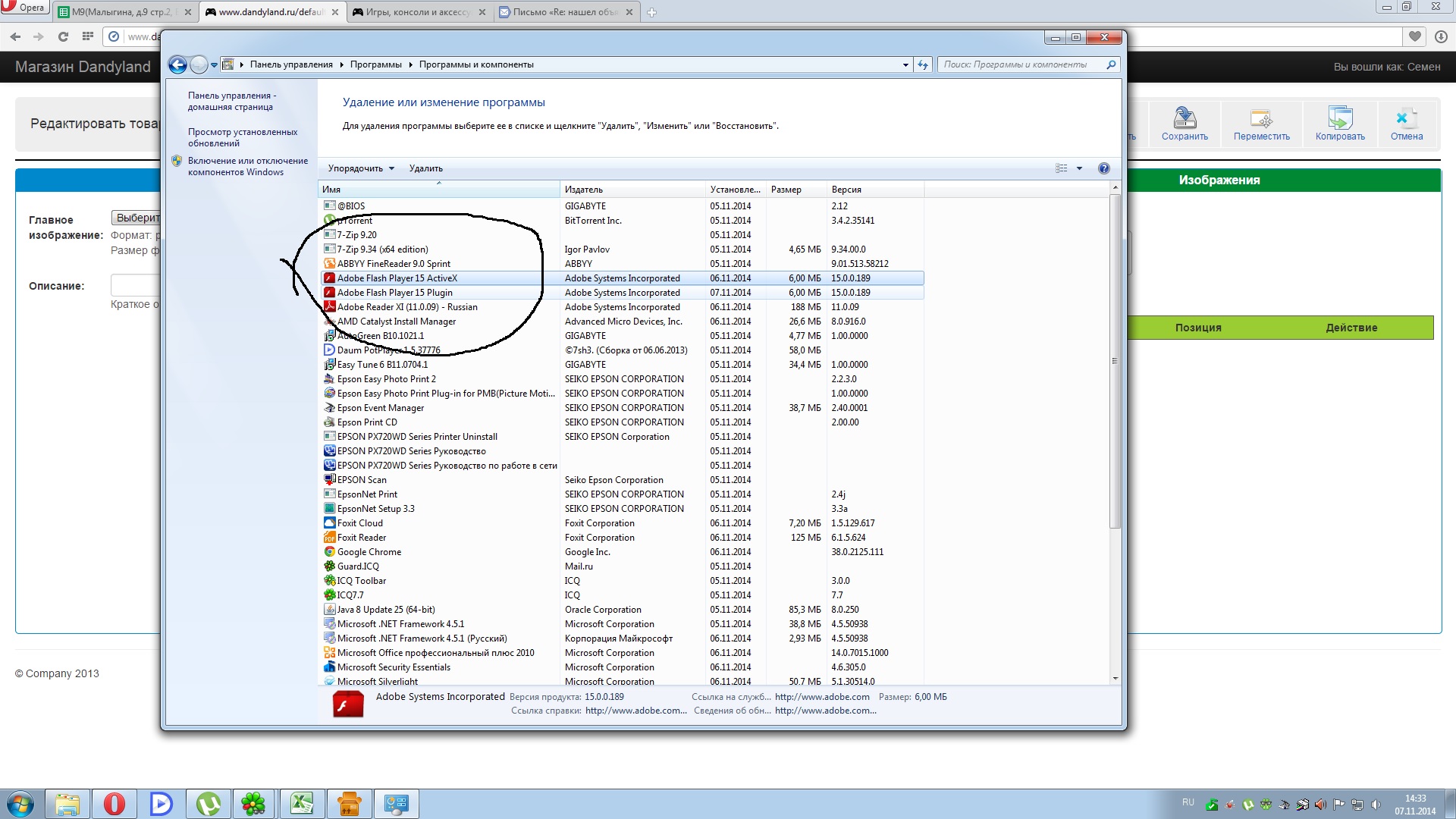
Task: Click the Сохранить save icon
Action: (1184, 119)
